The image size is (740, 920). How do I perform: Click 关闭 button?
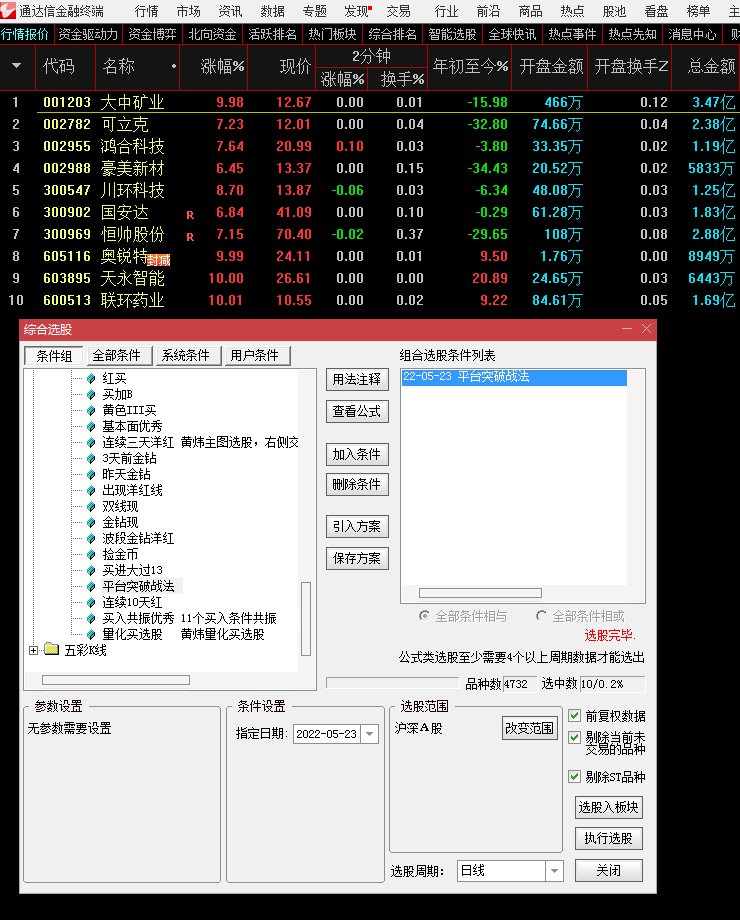(x=609, y=870)
